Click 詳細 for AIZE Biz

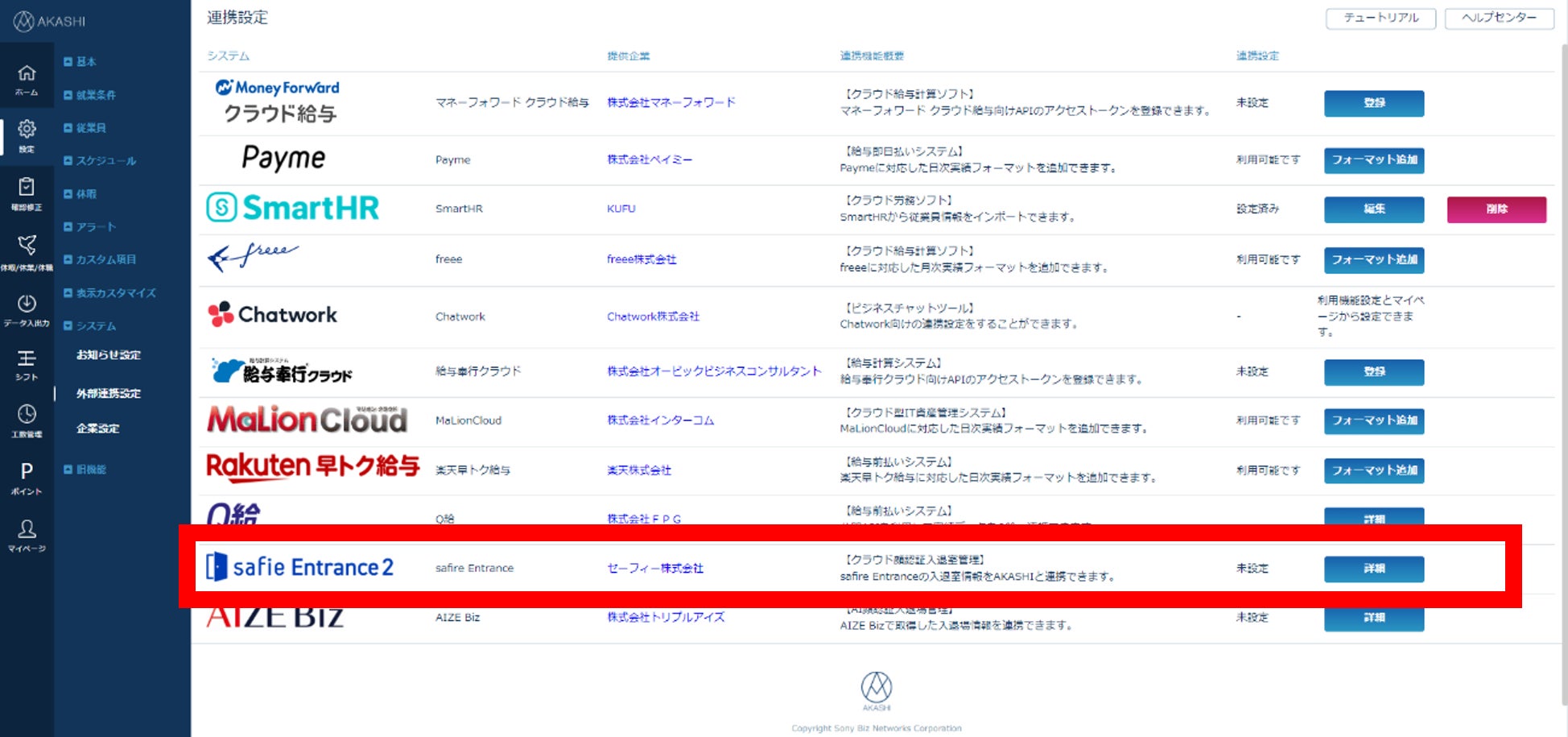tap(1374, 618)
